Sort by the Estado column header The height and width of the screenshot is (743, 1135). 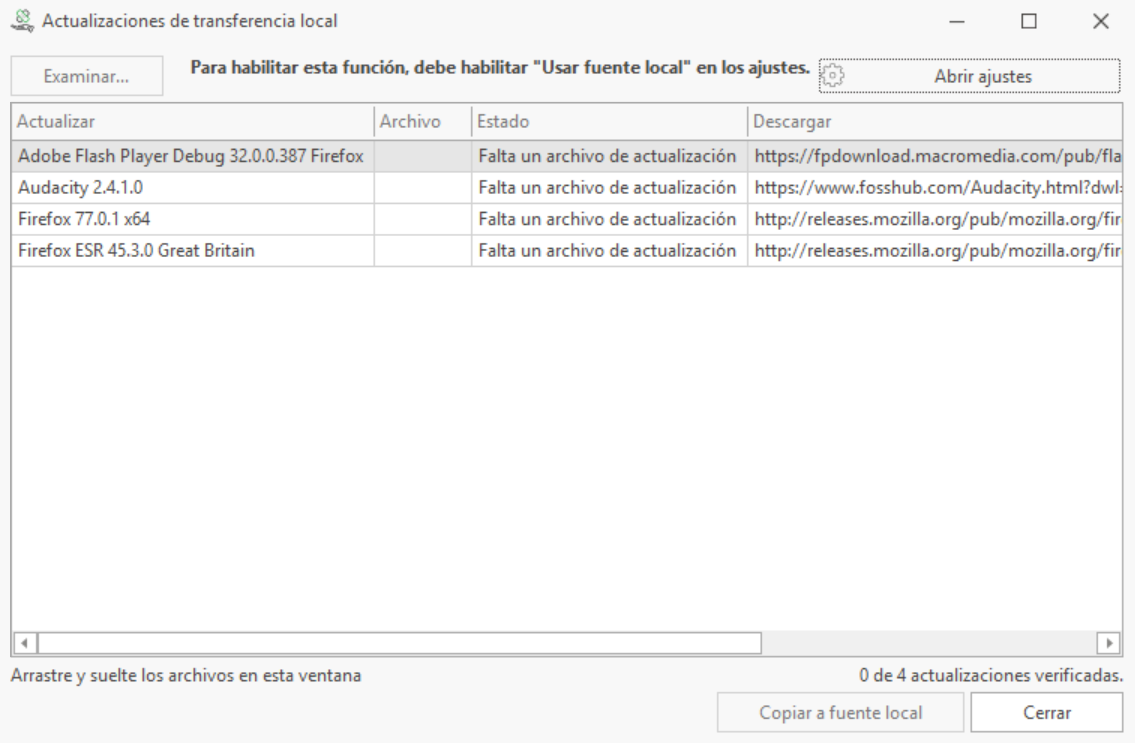(608, 122)
